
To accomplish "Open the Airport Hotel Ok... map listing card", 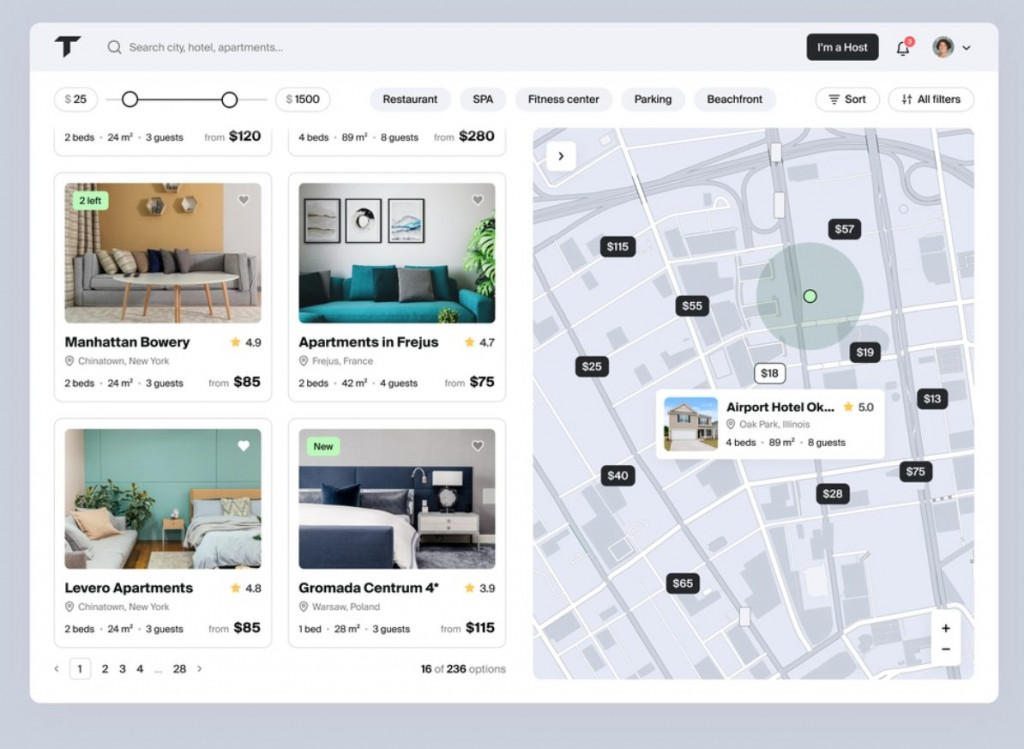I will tap(770, 424).
